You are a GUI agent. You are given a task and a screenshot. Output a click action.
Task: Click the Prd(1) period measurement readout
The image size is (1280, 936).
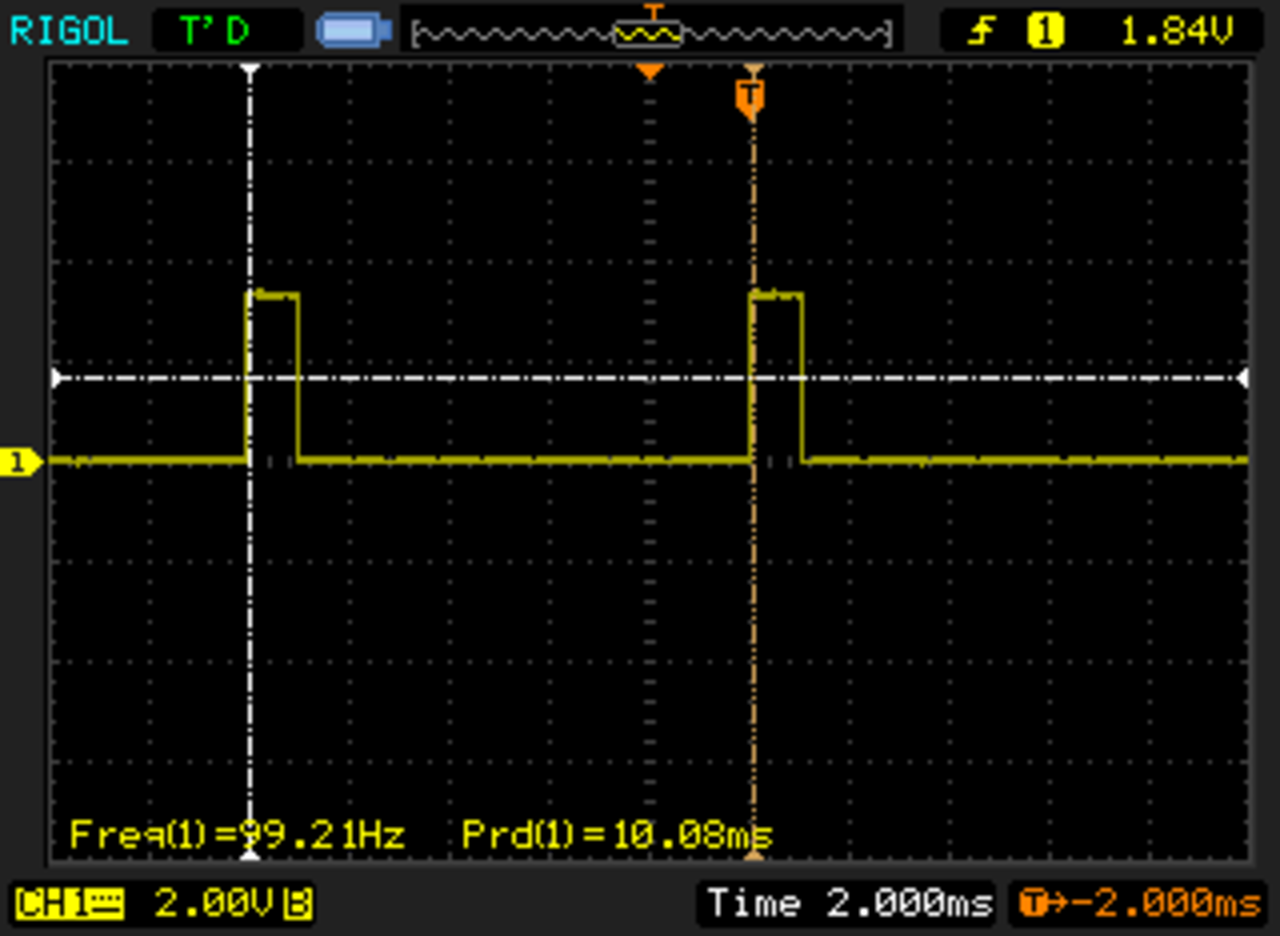coord(616,834)
